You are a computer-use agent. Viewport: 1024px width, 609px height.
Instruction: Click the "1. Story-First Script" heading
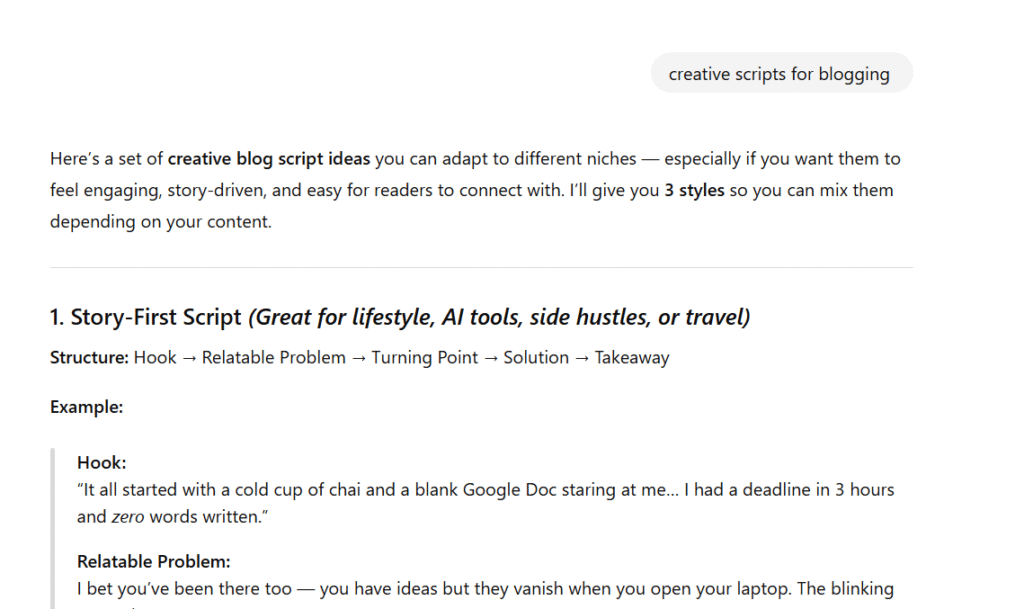[x=146, y=317]
